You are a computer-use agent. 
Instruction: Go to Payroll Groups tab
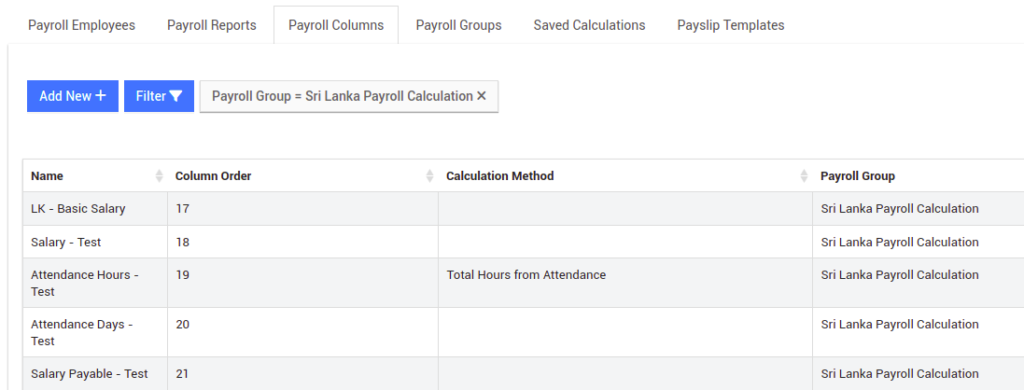[458, 25]
